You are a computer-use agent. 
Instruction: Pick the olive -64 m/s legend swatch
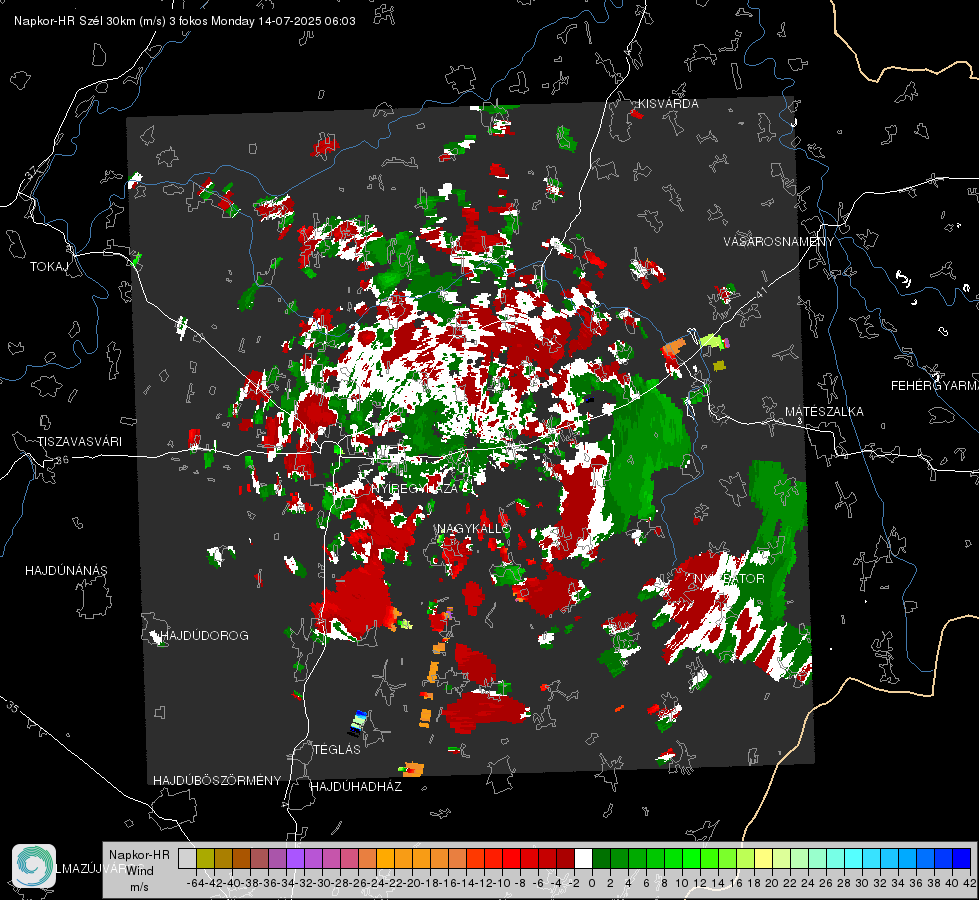205,859
